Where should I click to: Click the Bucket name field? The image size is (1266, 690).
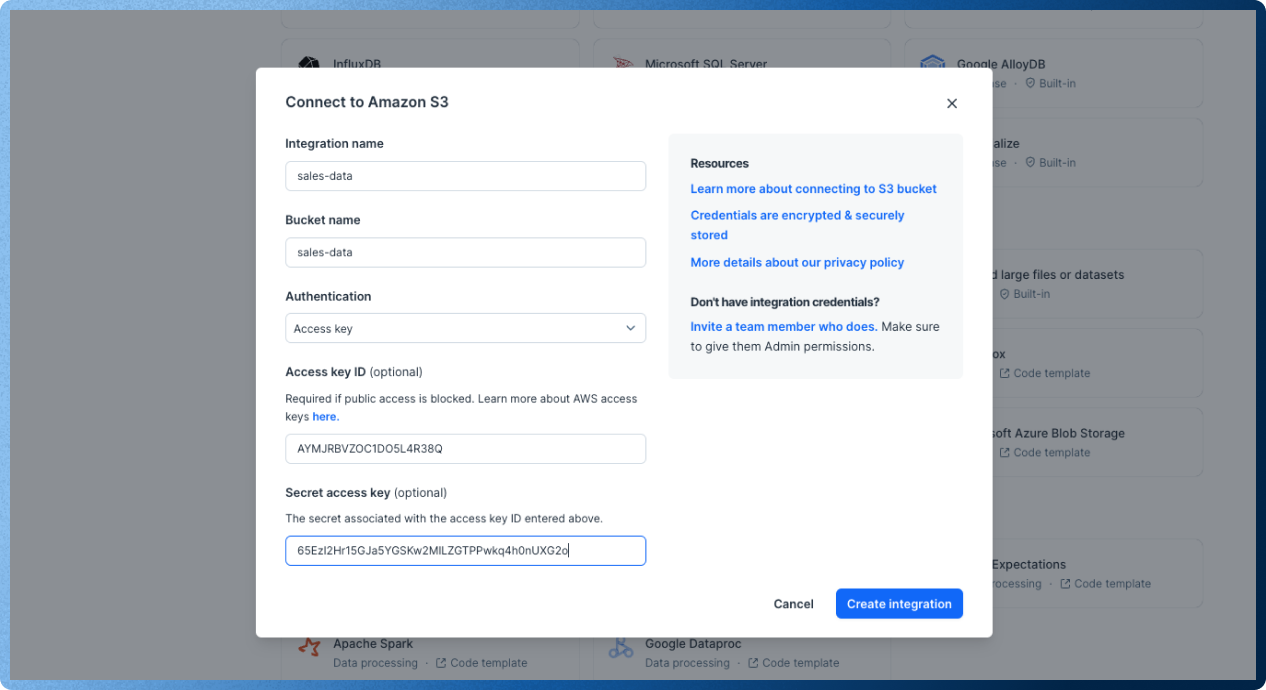[465, 252]
